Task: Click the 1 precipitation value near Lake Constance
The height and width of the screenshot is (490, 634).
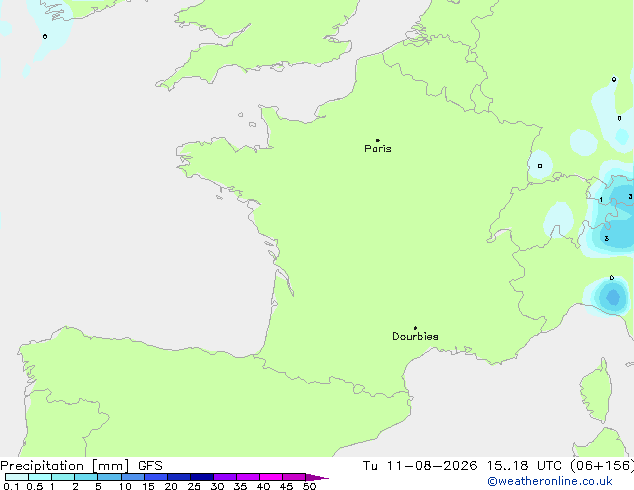Action: [x=601, y=199]
